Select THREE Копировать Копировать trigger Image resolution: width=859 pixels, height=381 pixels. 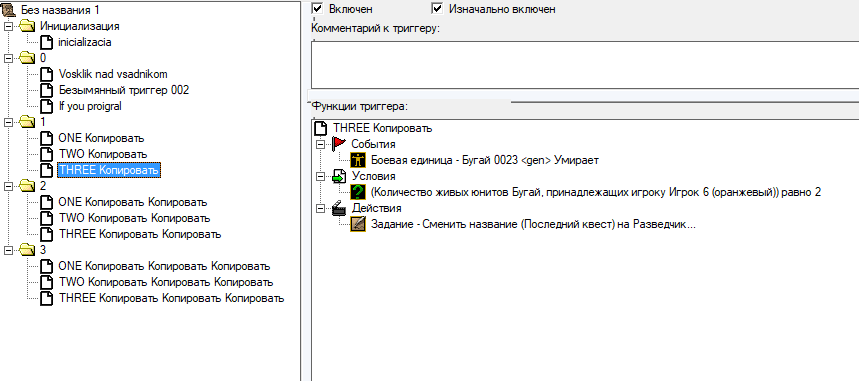[140, 235]
